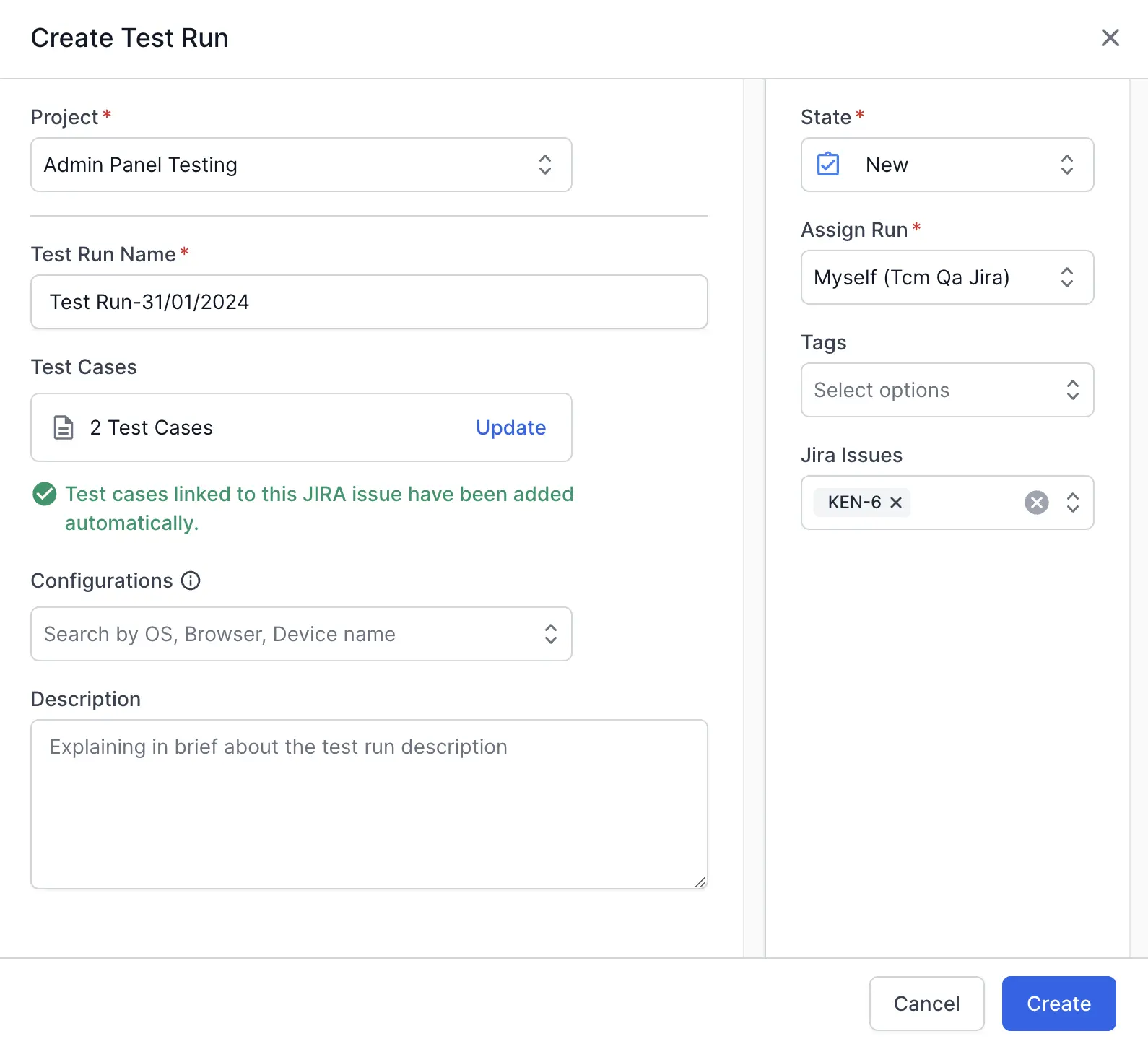1148x1057 pixels.
Task: Click the Cancel button
Action: (926, 1004)
